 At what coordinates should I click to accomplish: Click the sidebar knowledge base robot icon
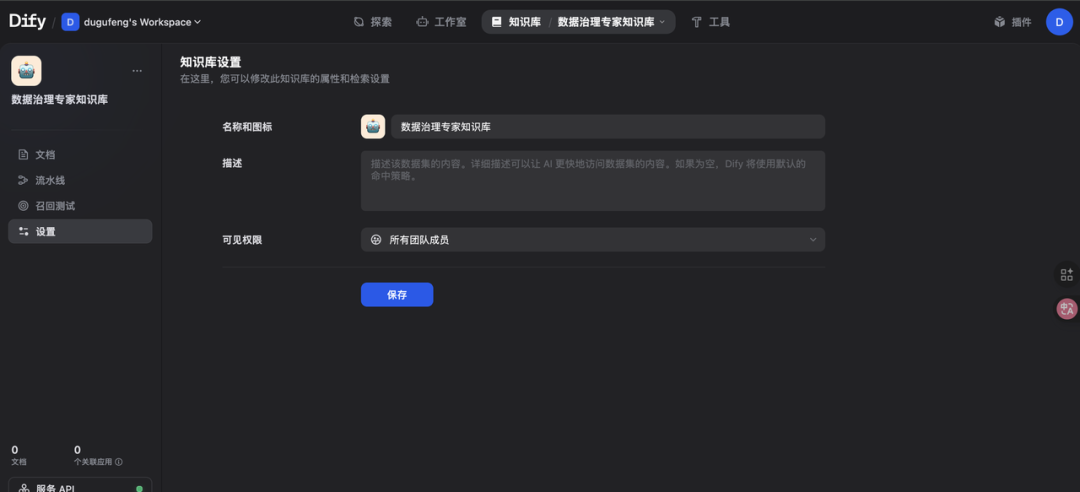coord(26,70)
